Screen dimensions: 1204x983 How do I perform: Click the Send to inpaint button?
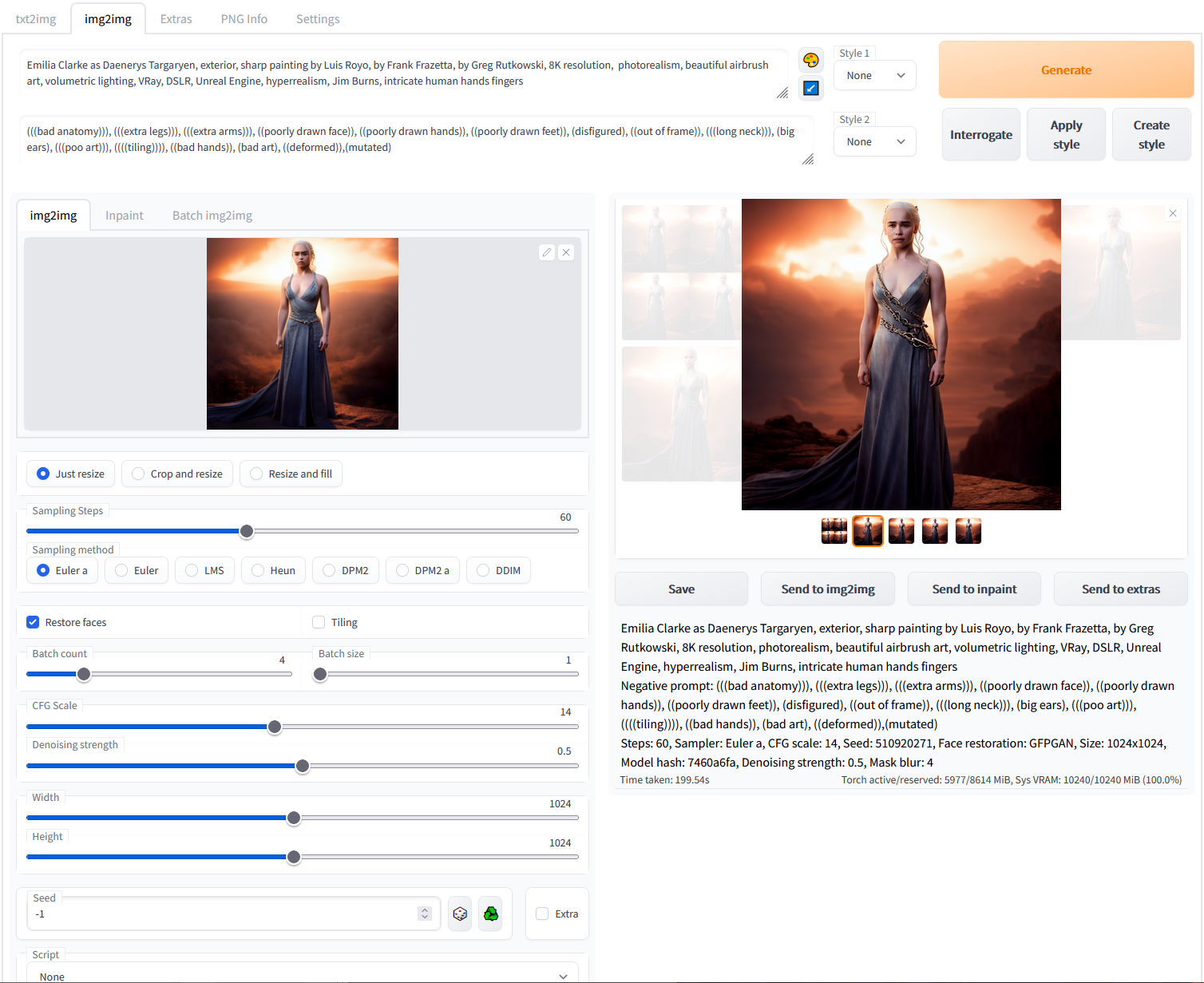pyautogui.click(x=974, y=589)
